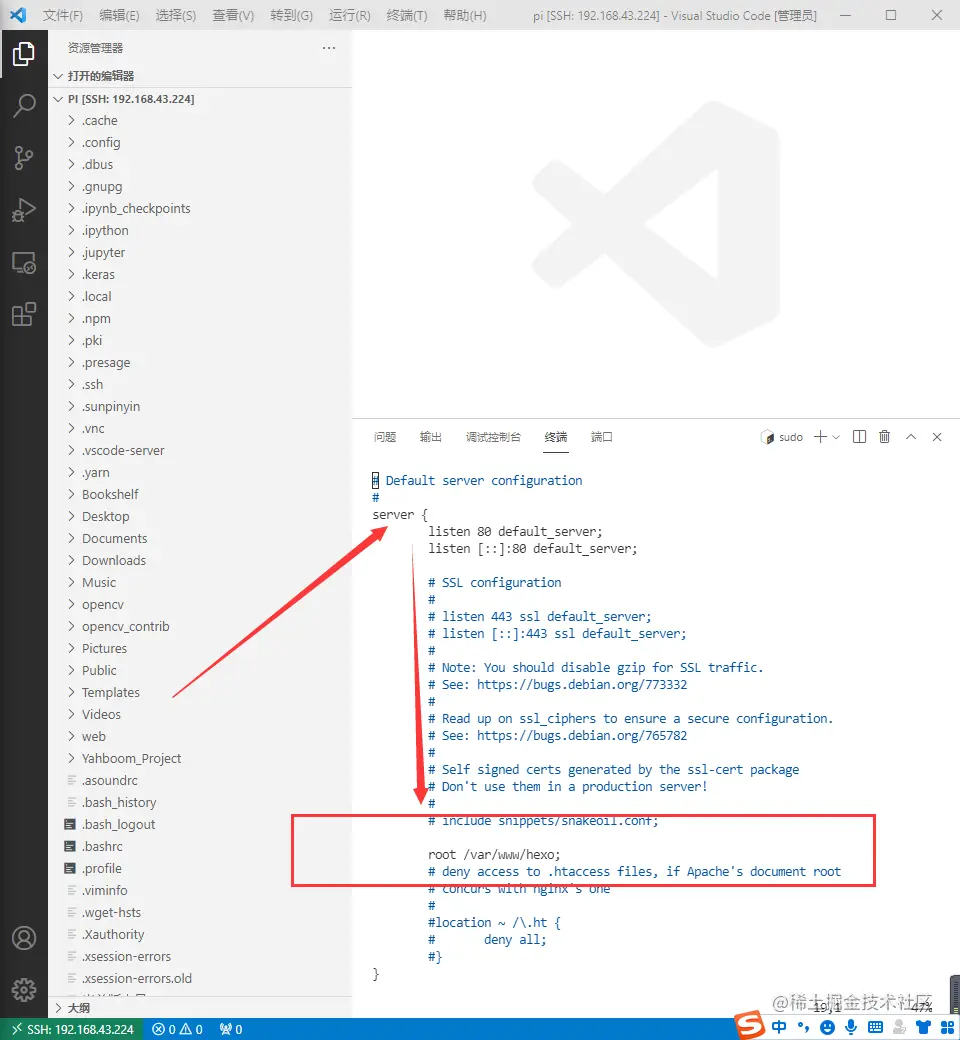960x1040 pixels.
Task: Expand the .ssh folder
Action: click(x=200, y=385)
